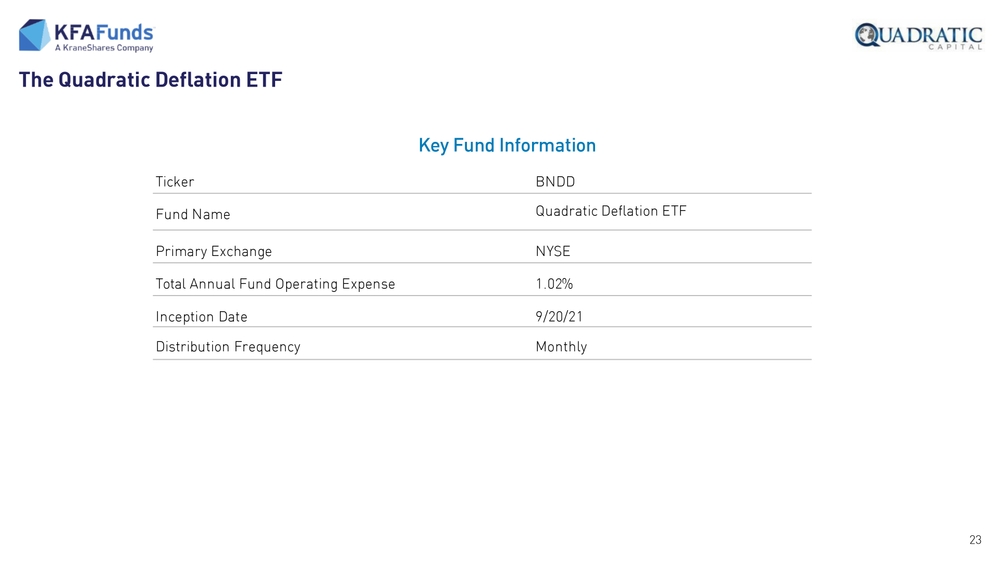The height and width of the screenshot is (563, 1000).
Task: Select the 'Primary Exchange' row label
Action: click(214, 252)
